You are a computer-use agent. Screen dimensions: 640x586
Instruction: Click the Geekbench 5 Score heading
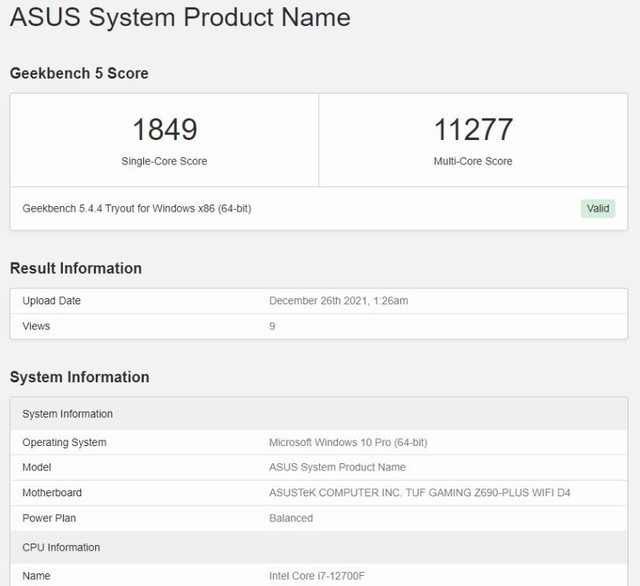pos(79,73)
